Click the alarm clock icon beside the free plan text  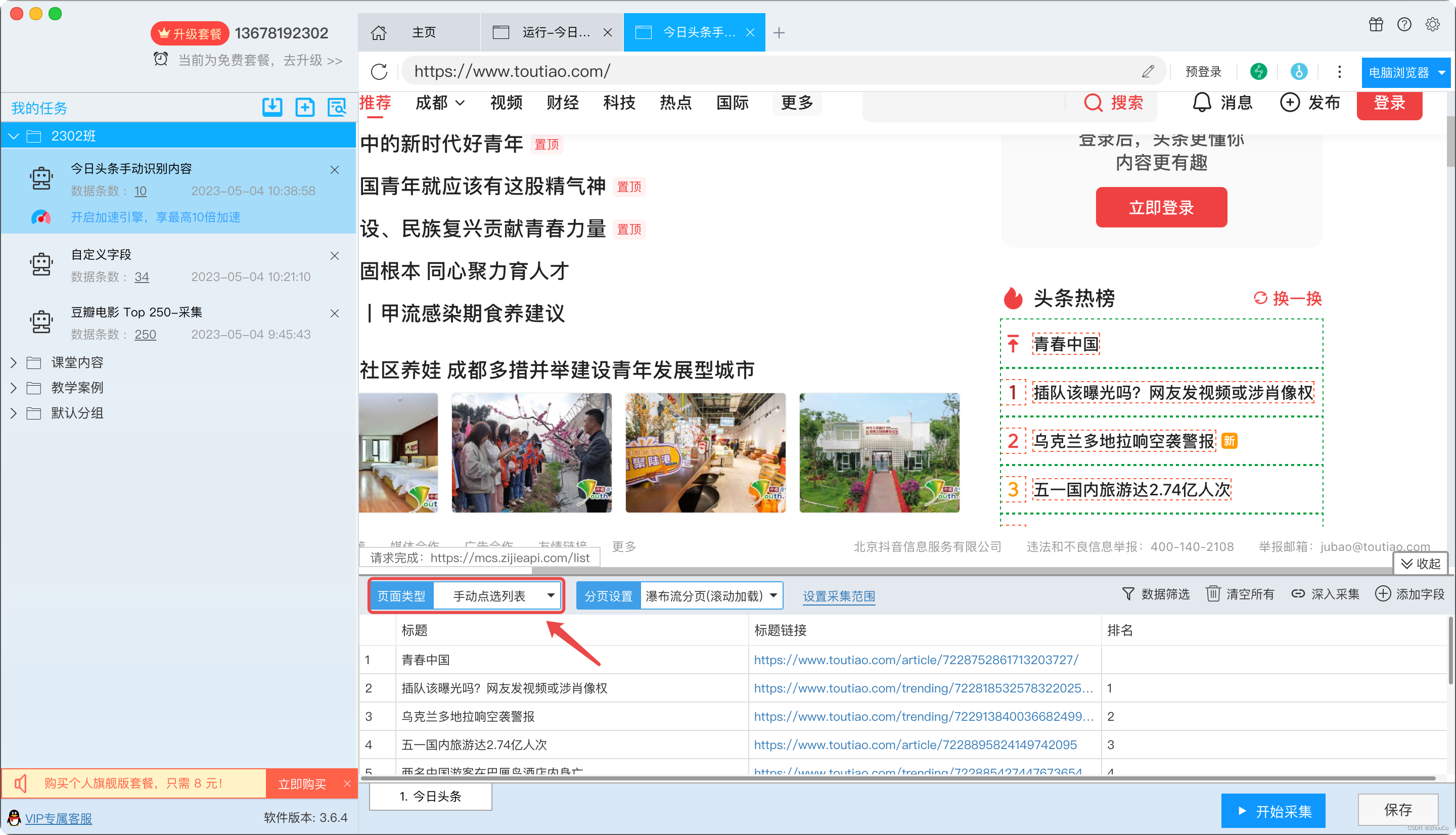click(161, 59)
